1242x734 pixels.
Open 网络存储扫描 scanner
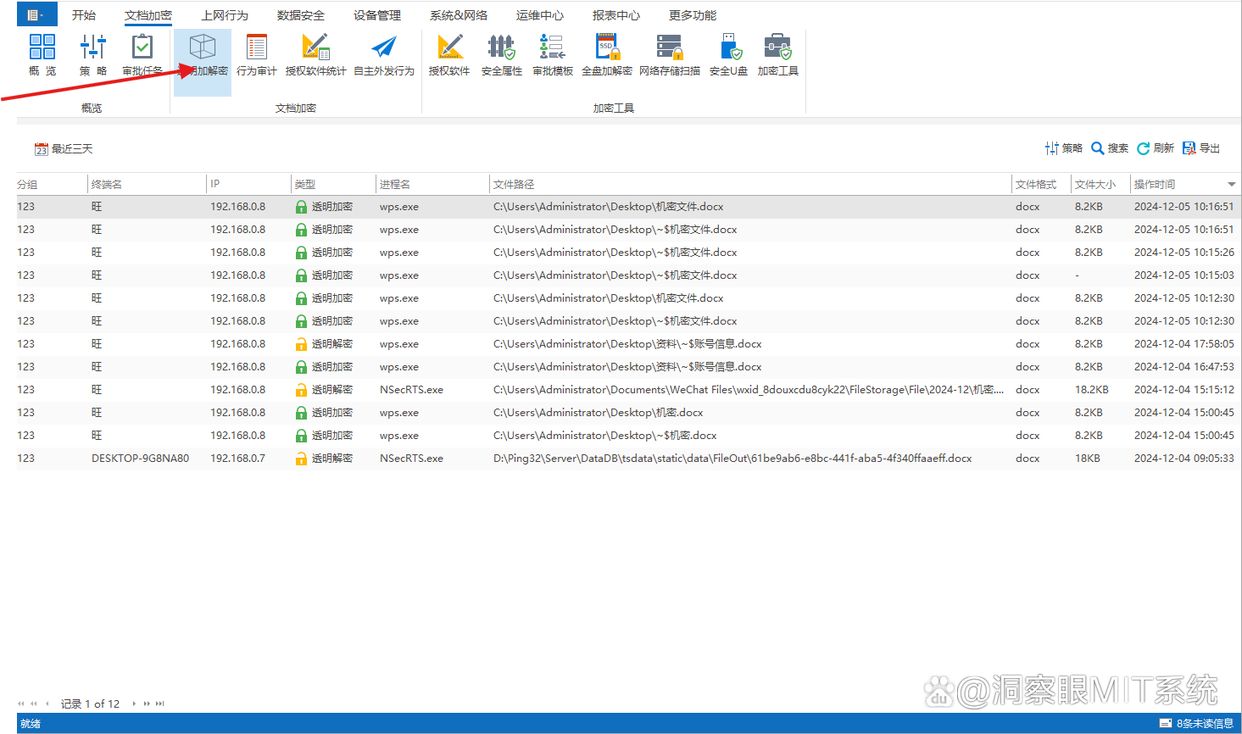point(670,55)
